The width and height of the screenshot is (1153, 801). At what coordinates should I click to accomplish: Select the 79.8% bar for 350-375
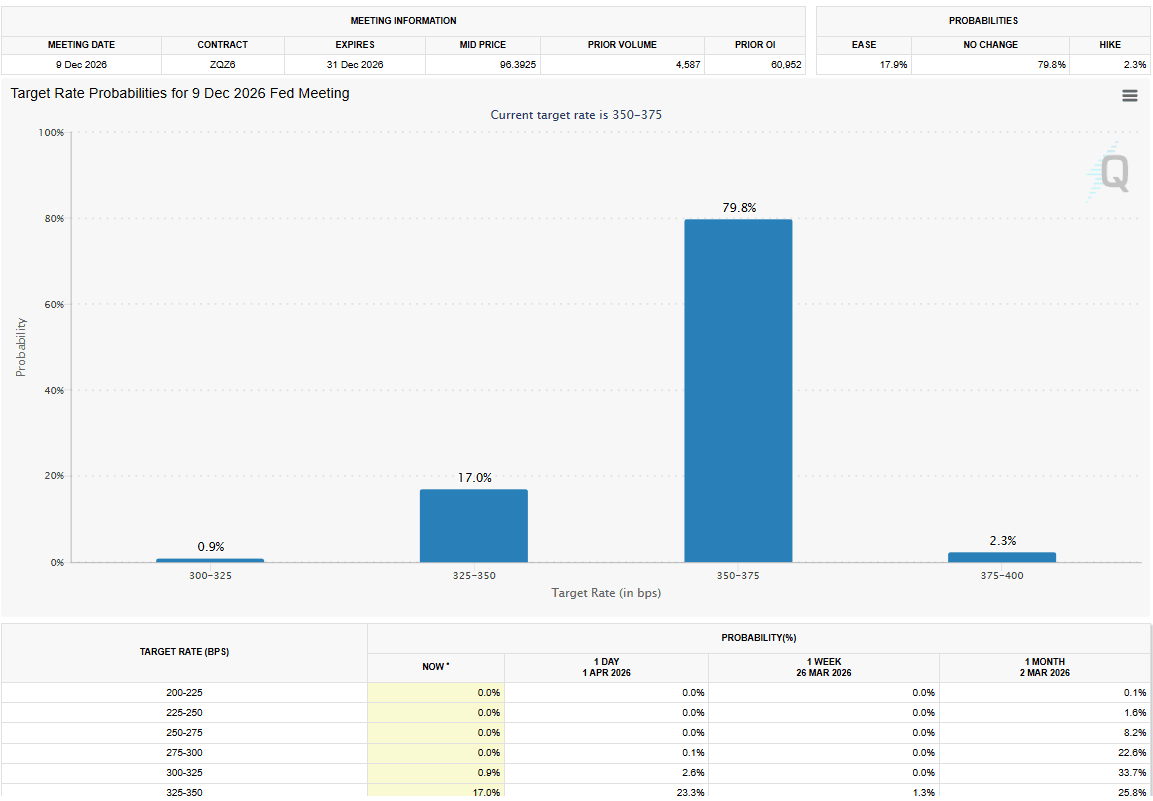738,390
